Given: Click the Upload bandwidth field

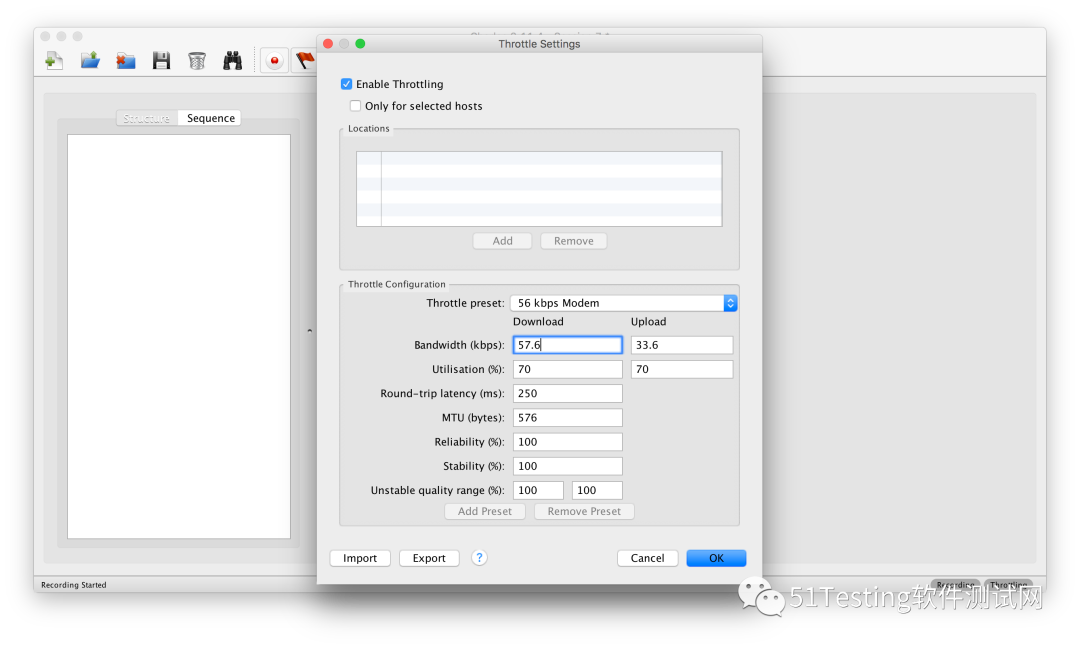Looking at the screenshot, I should coord(682,345).
